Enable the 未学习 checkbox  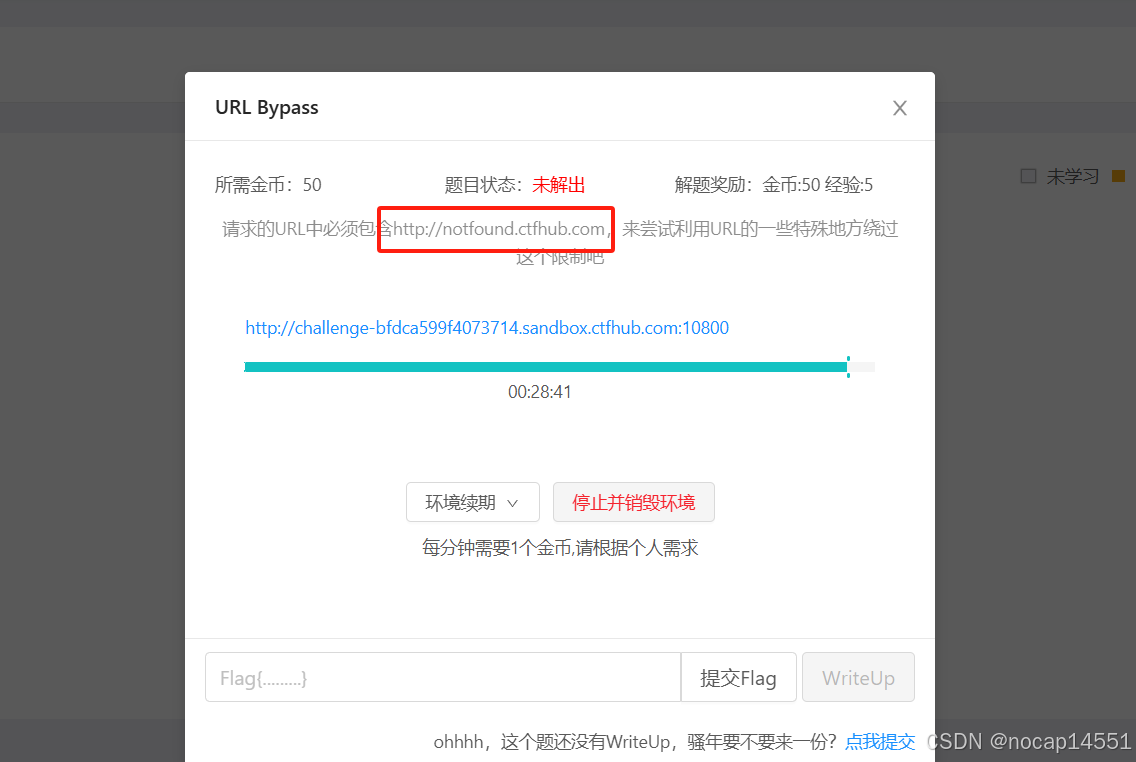[x=1027, y=176]
